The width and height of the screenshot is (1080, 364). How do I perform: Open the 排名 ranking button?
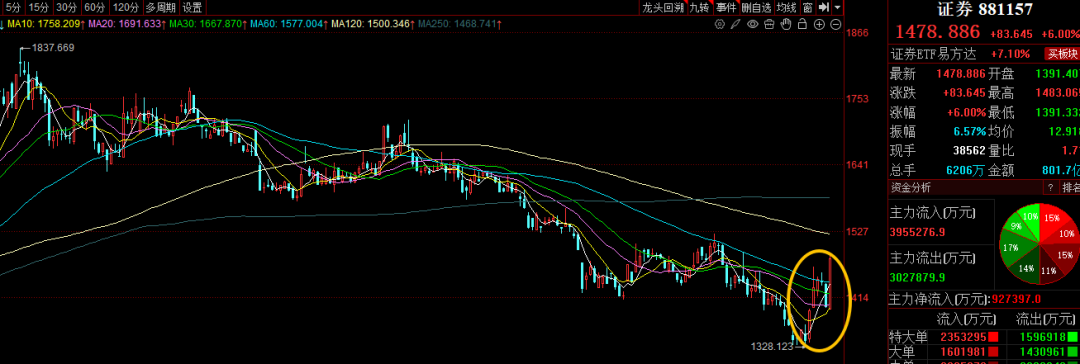pyautogui.click(x=1070, y=187)
